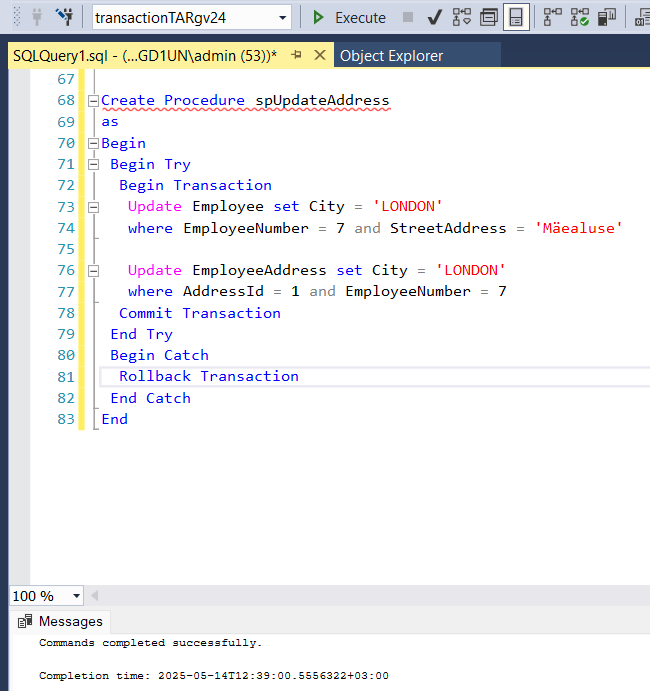Image resolution: width=650 pixels, height=691 pixels.
Task: Click the 'as' keyword on line 69
Action: point(110,122)
